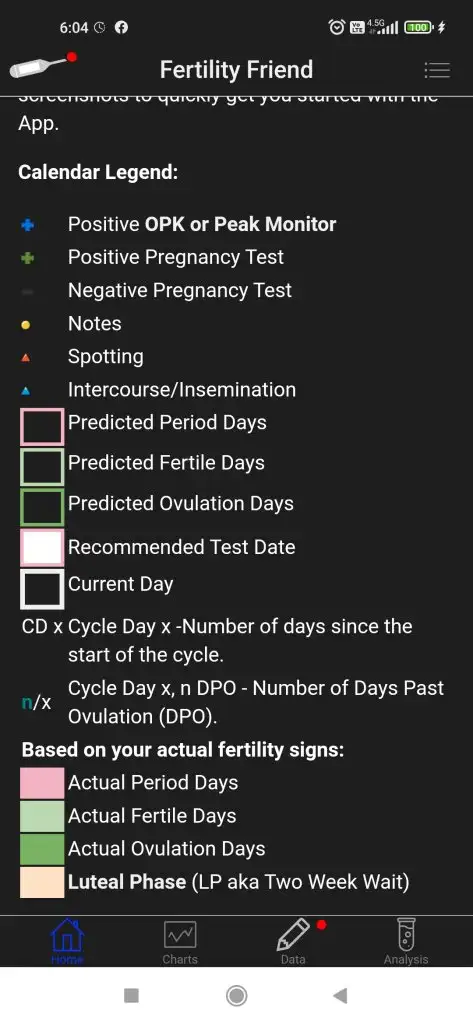Go to the Home tab
This screenshot has height=1024, width=473.
point(67,942)
